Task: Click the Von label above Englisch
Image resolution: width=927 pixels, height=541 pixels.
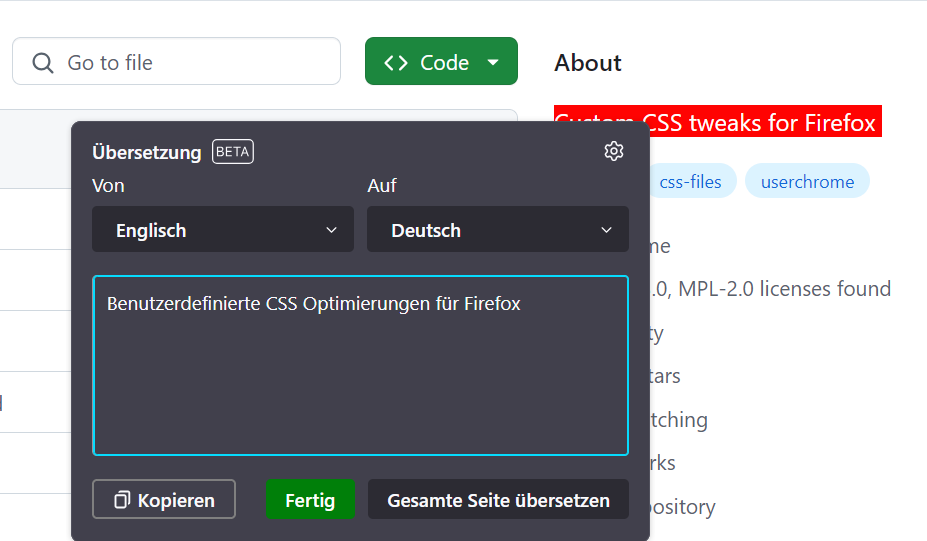Action: [x=108, y=185]
